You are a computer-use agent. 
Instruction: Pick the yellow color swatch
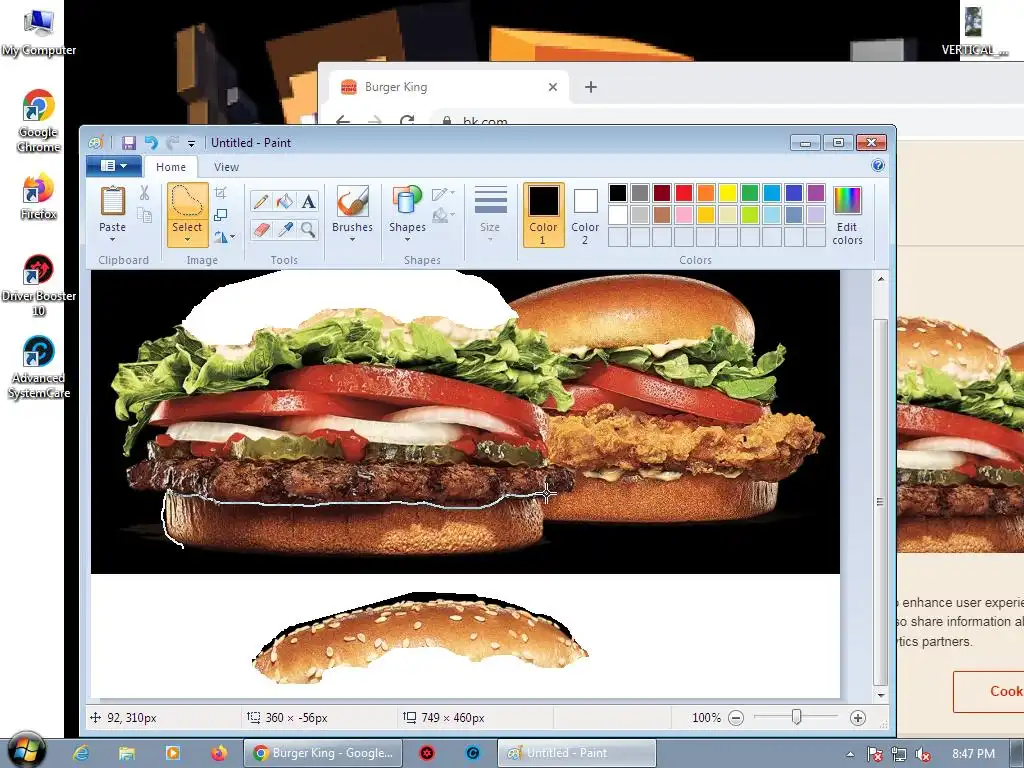(728, 193)
